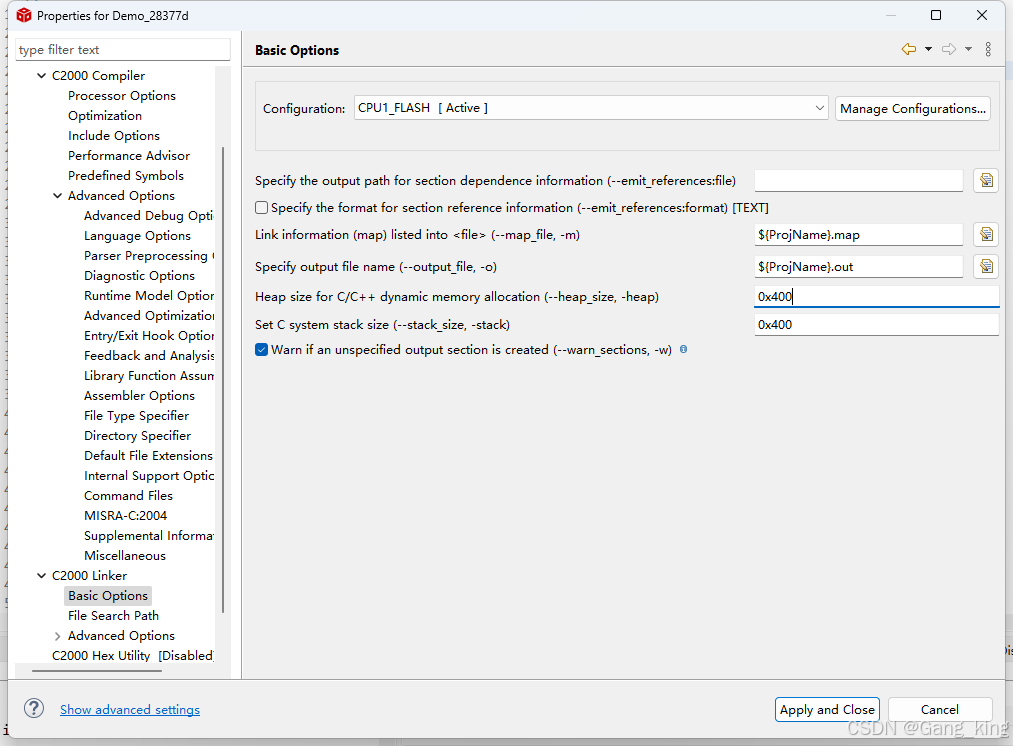Select Default File Extensions item
The height and width of the screenshot is (746, 1013).
[x=148, y=456]
